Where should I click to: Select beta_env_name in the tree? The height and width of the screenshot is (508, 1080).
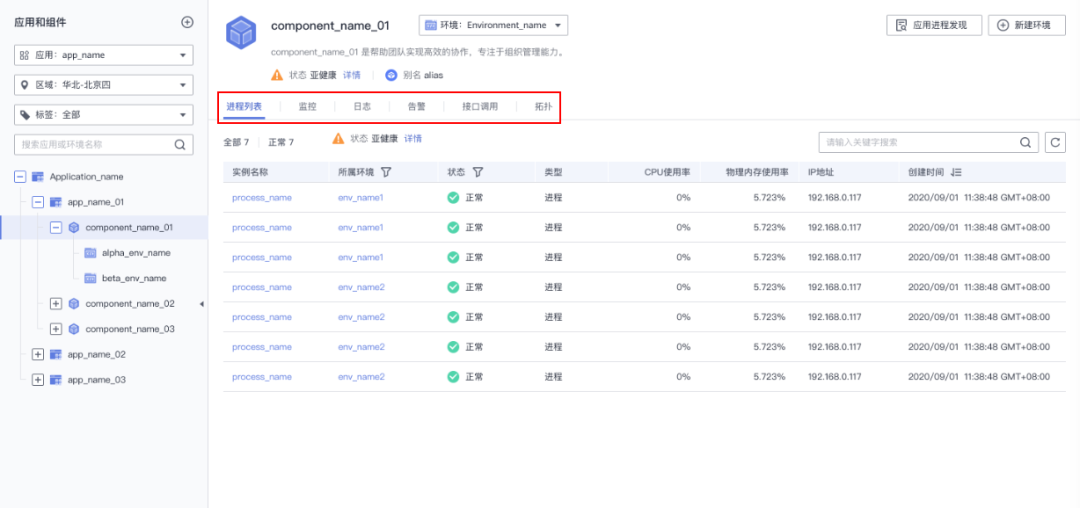click(x=134, y=278)
